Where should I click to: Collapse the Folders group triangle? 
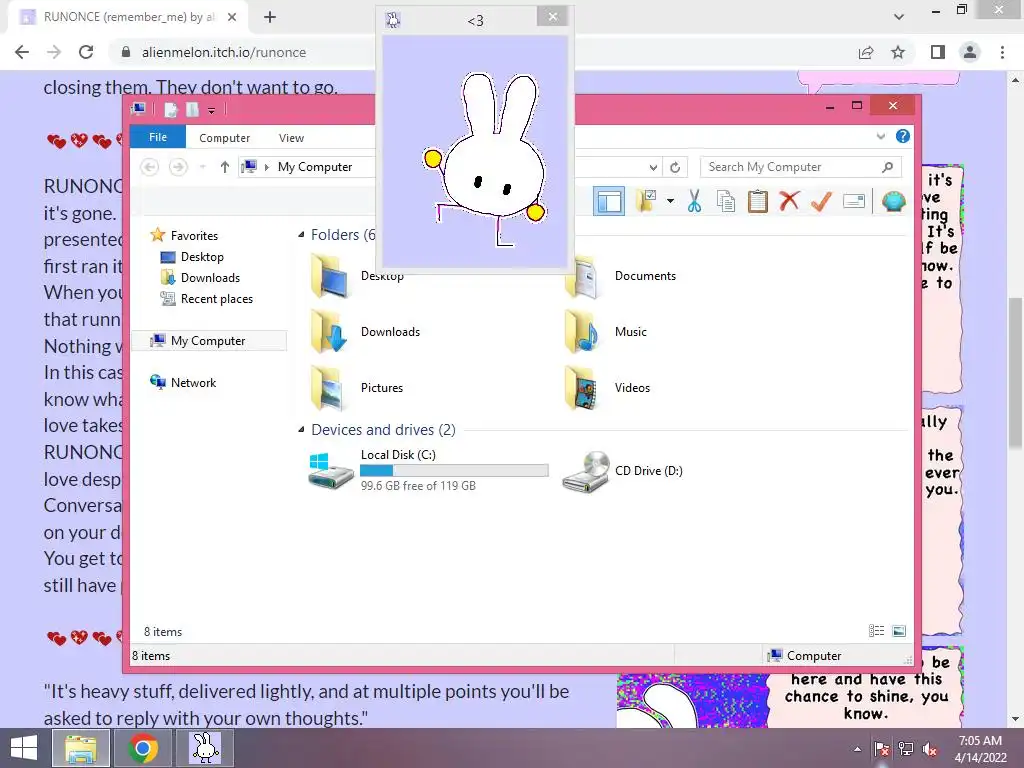coord(301,234)
